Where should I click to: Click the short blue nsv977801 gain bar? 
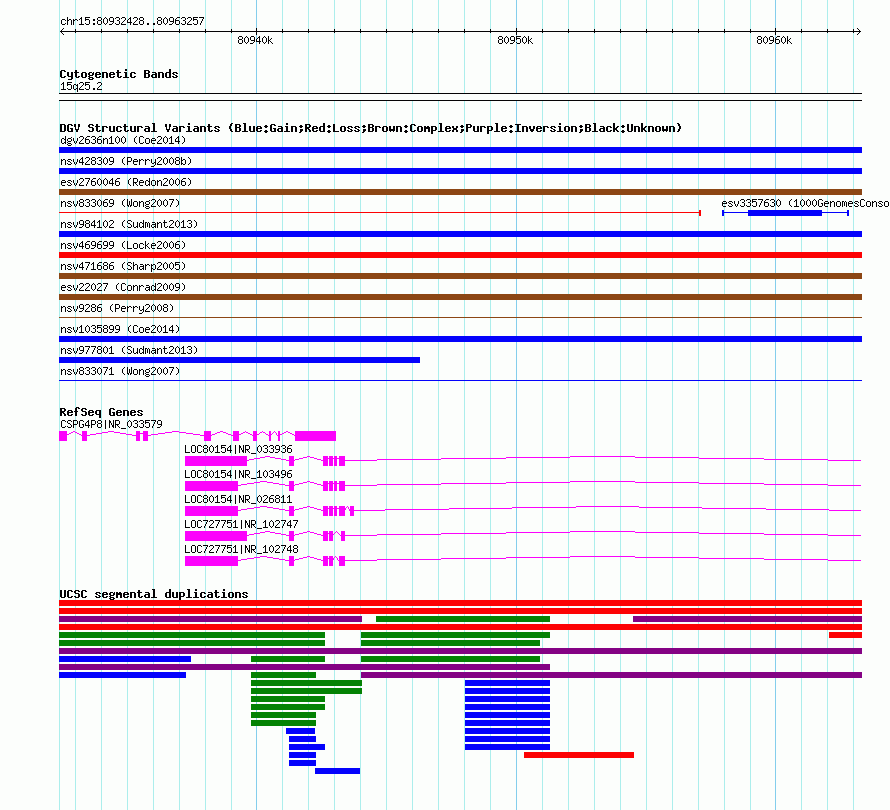[240, 360]
